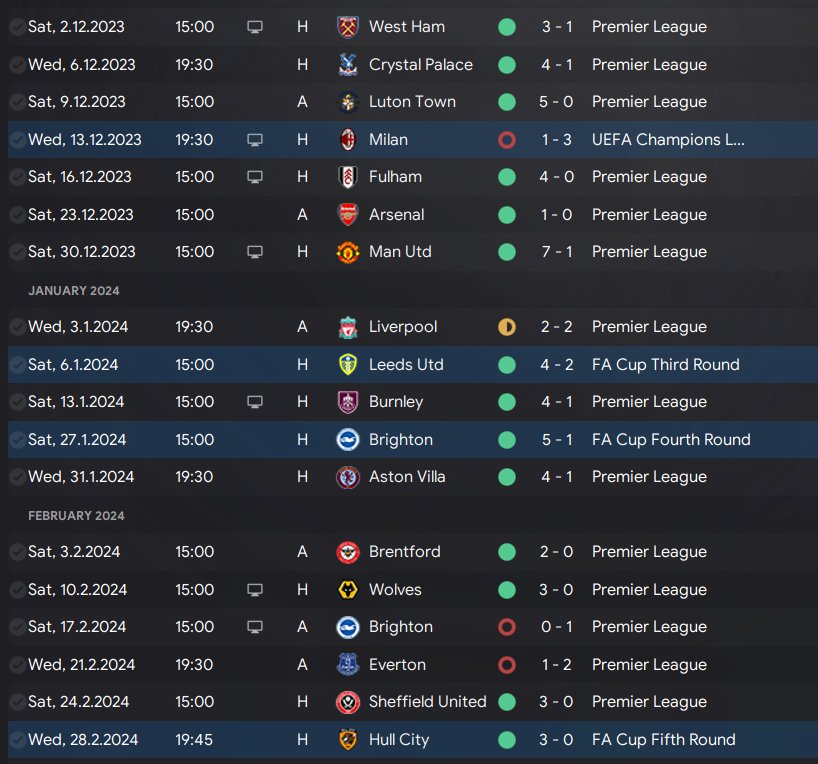Click the red loss indicator on Everton match

(x=507, y=665)
